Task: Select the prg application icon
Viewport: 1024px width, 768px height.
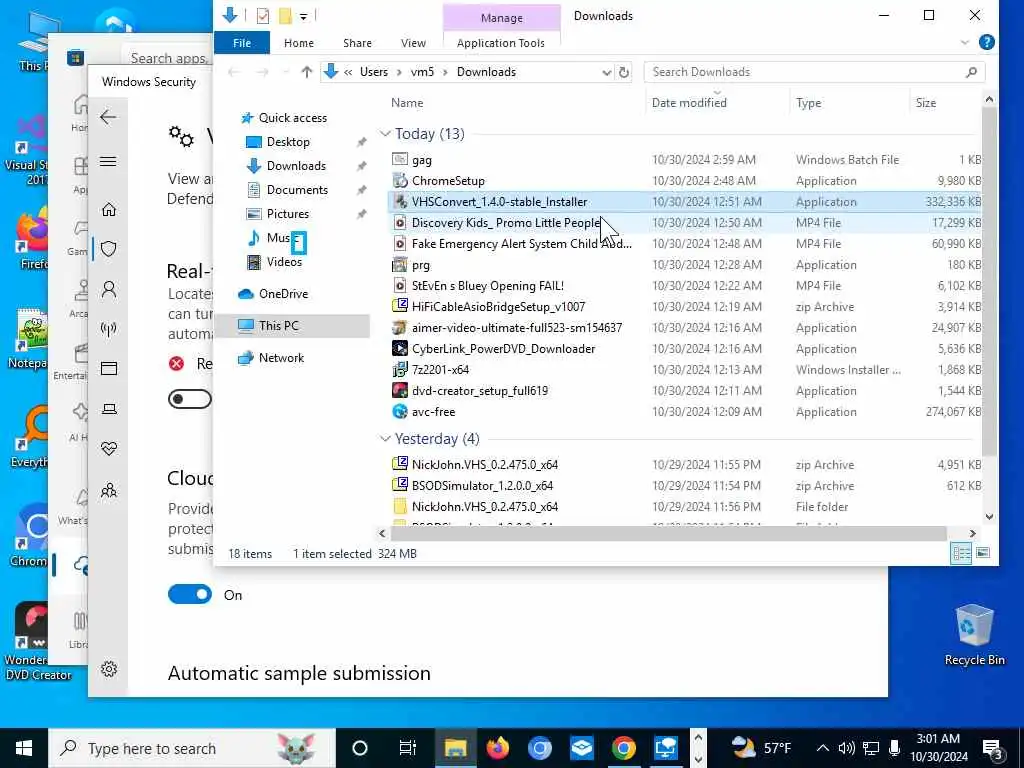Action: [400, 264]
